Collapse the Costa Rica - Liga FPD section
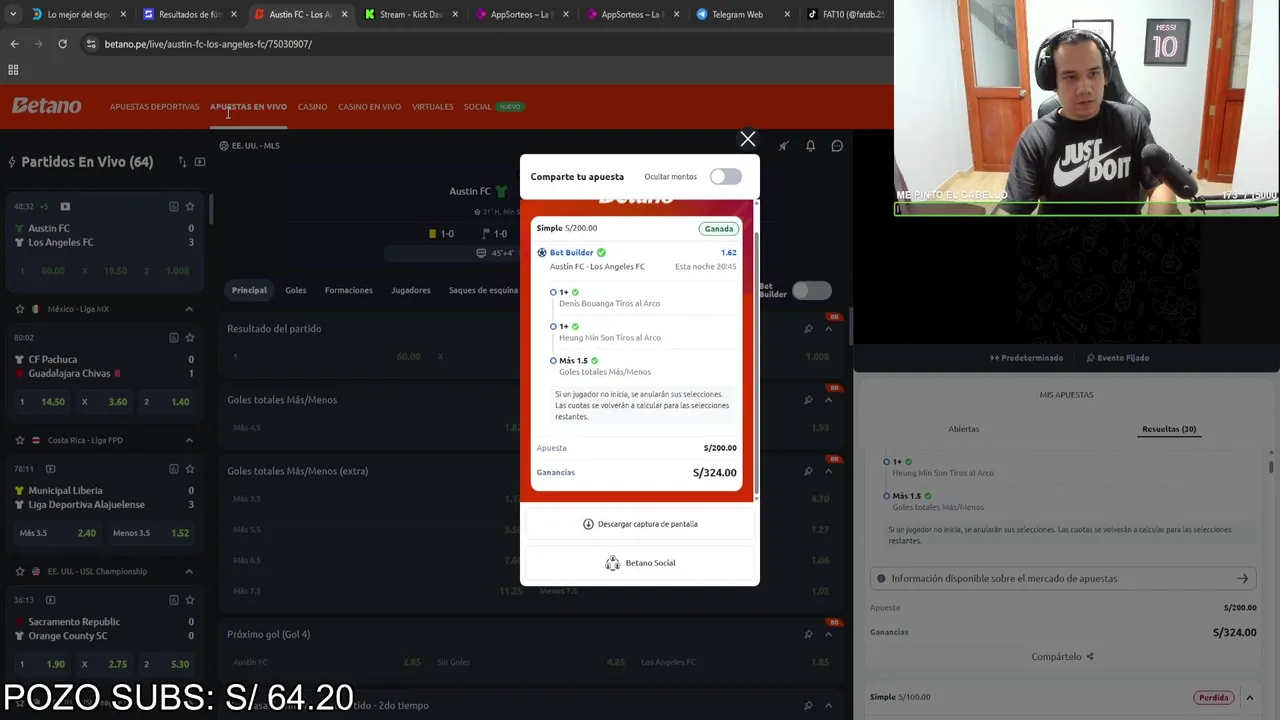Viewport: 1280px width, 720px height. coord(189,440)
